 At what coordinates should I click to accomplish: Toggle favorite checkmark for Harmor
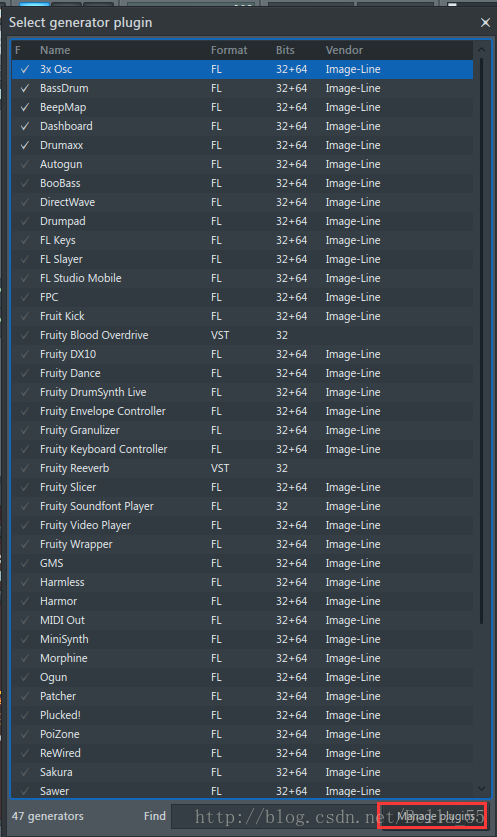25,601
